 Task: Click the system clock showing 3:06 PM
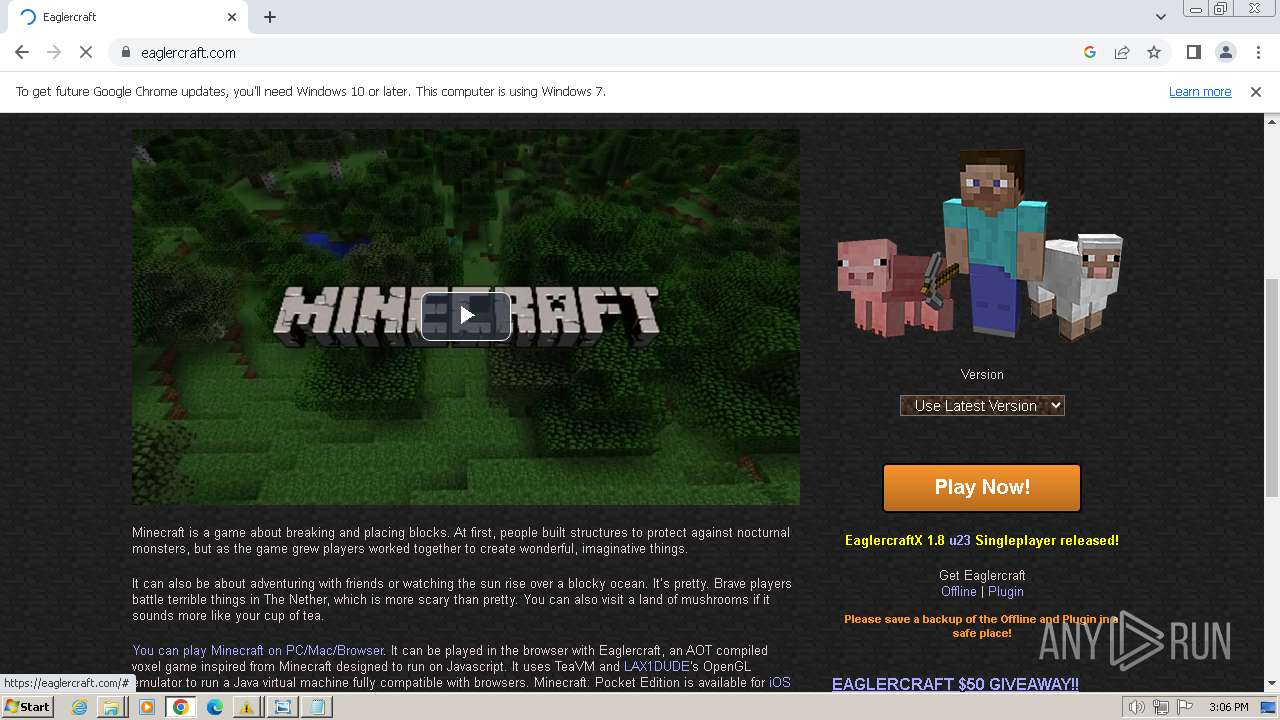pos(1228,707)
